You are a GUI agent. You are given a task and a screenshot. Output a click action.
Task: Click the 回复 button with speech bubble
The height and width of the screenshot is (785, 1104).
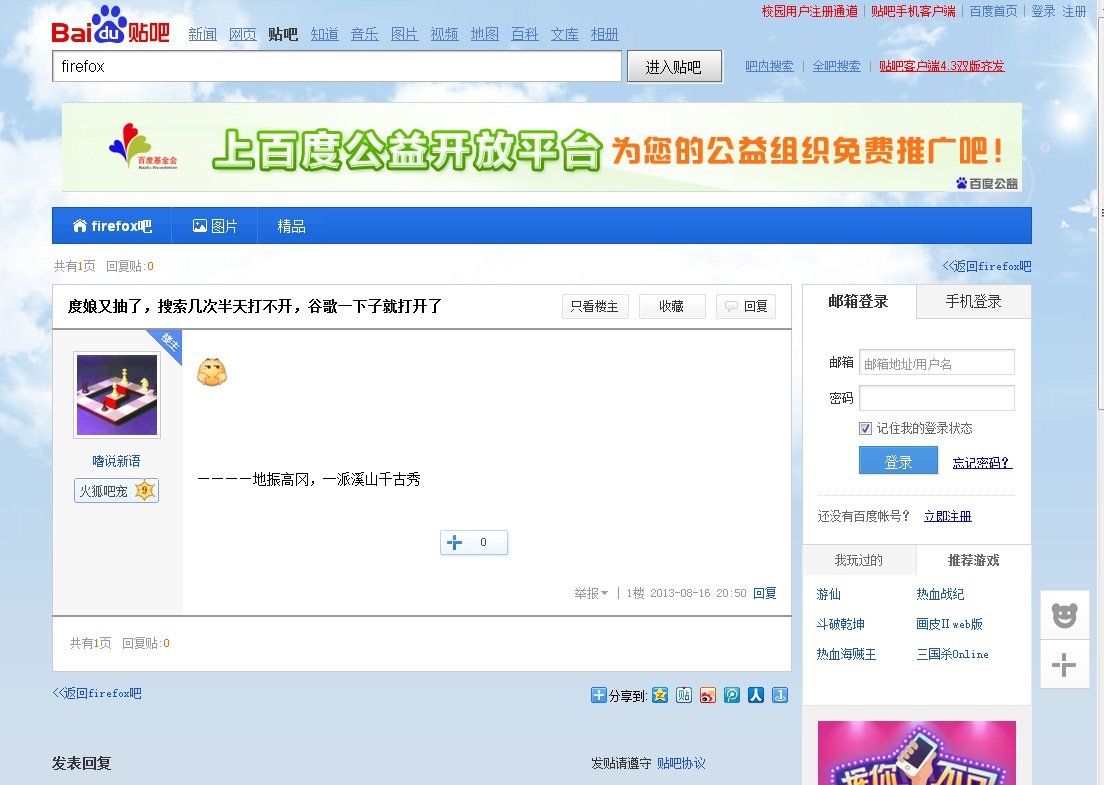click(x=746, y=306)
